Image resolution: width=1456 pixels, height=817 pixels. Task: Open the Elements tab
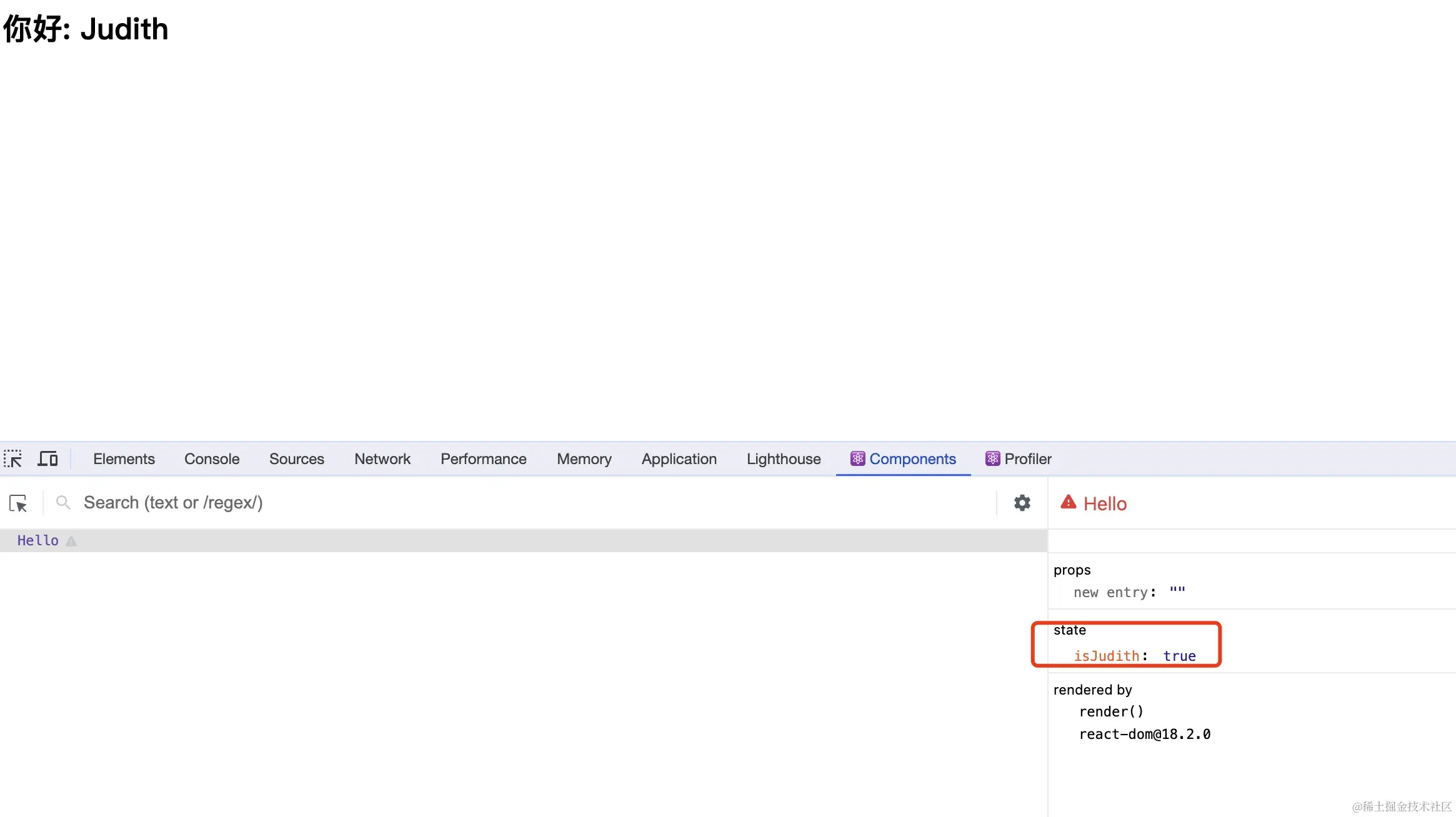pos(124,459)
